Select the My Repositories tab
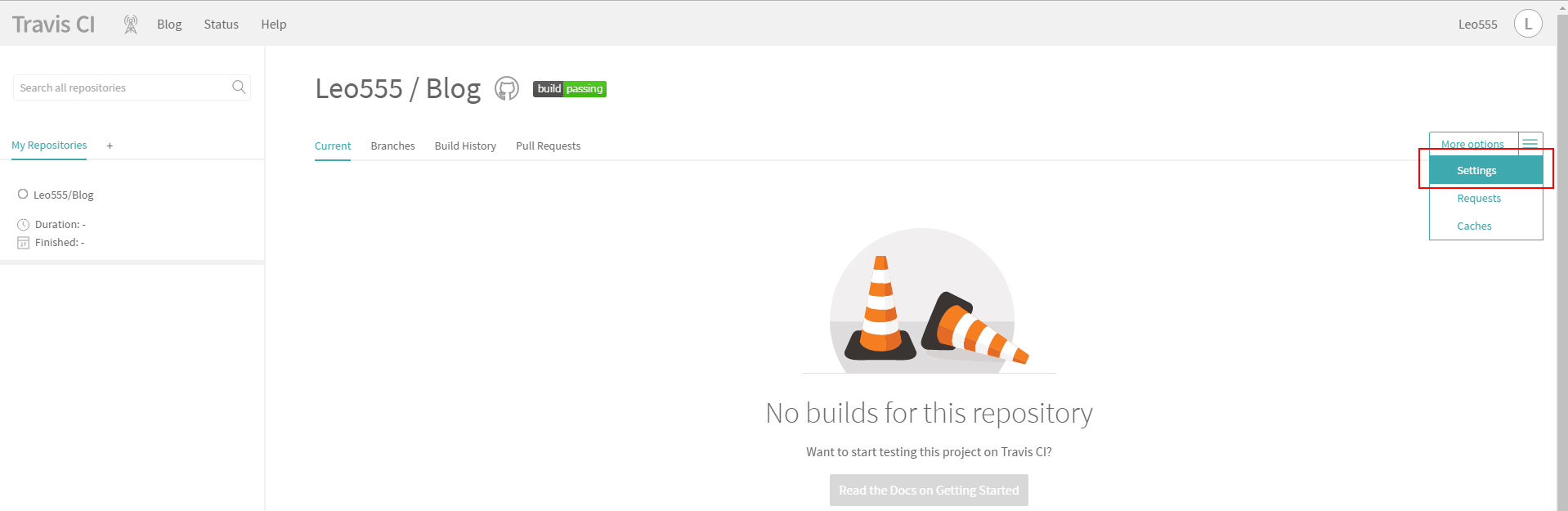 pos(49,146)
